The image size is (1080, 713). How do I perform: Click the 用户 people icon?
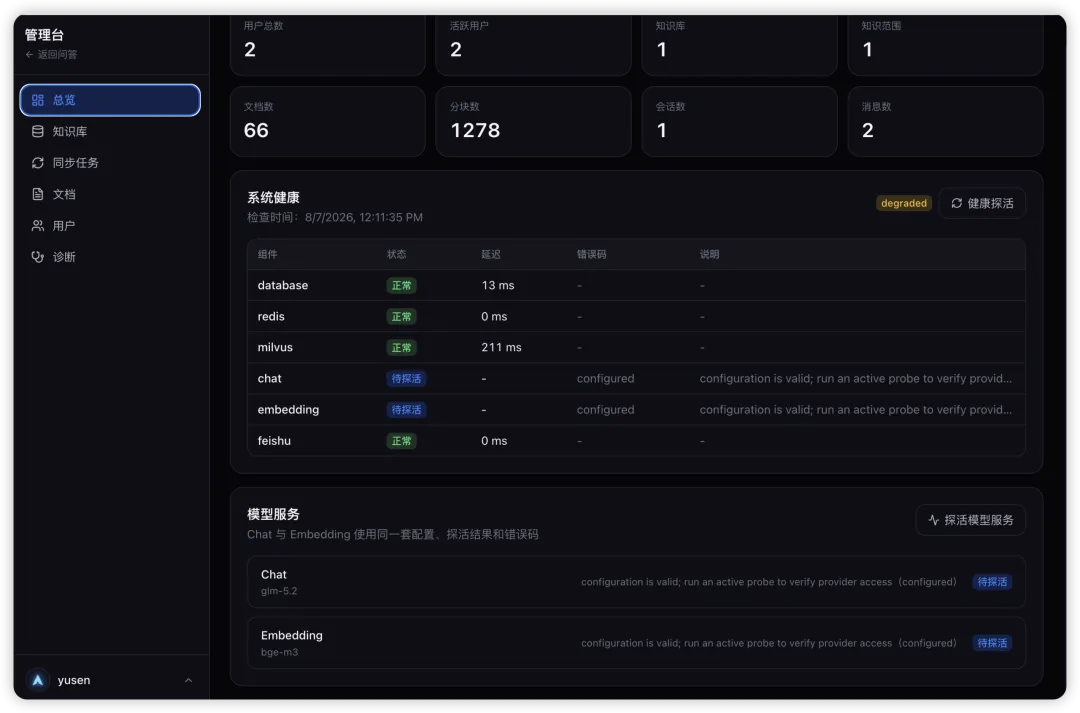pos(38,226)
